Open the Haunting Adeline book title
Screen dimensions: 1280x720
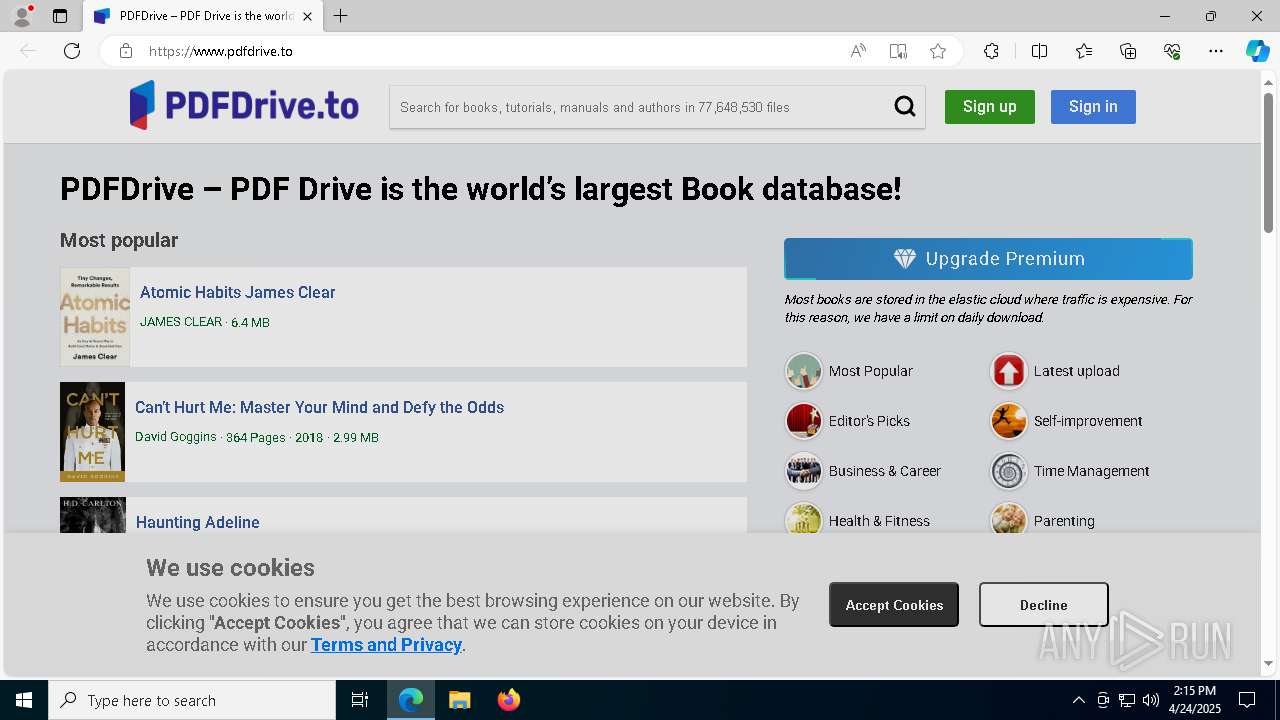(198, 522)
